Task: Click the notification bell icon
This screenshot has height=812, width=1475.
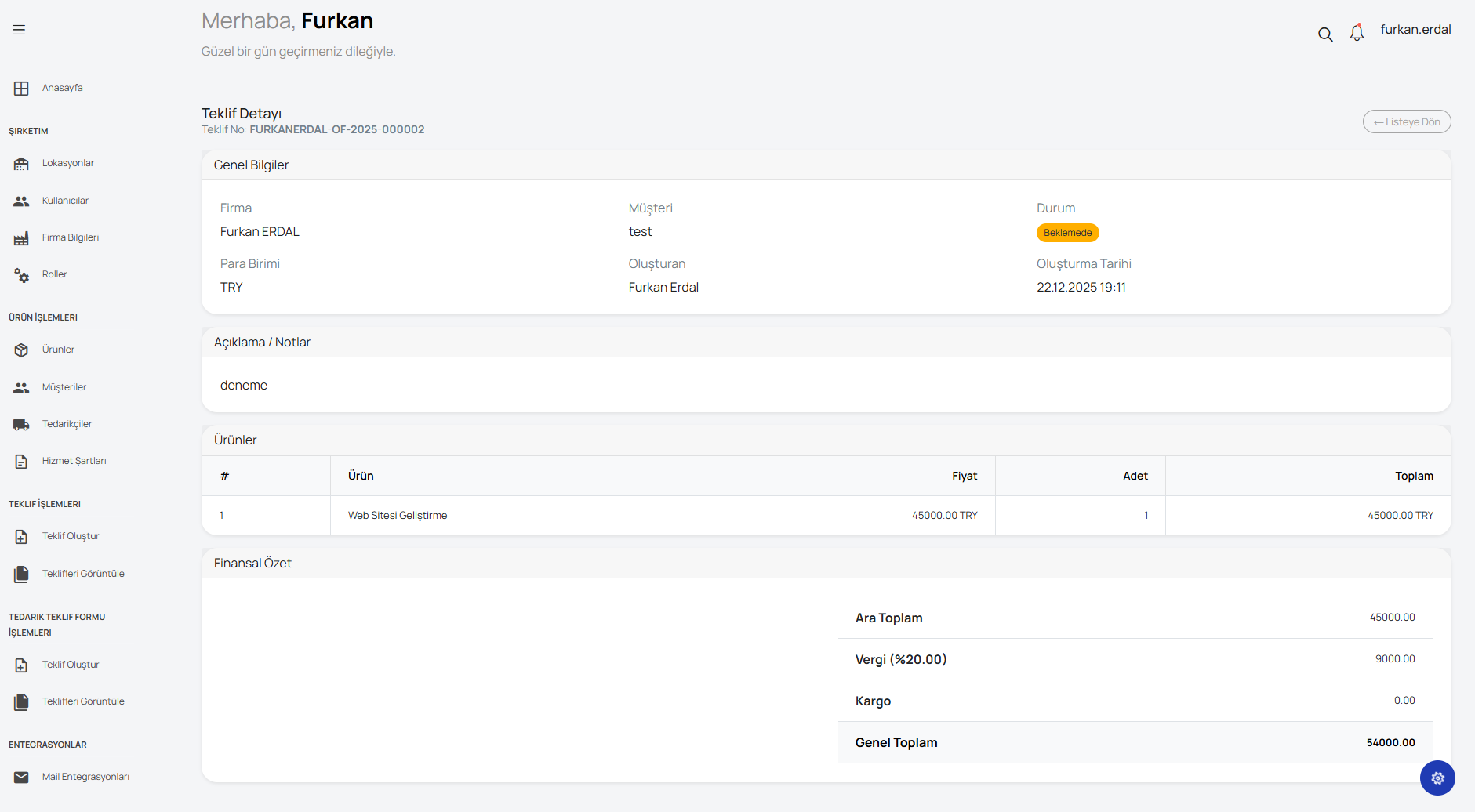Action: 1357,33
